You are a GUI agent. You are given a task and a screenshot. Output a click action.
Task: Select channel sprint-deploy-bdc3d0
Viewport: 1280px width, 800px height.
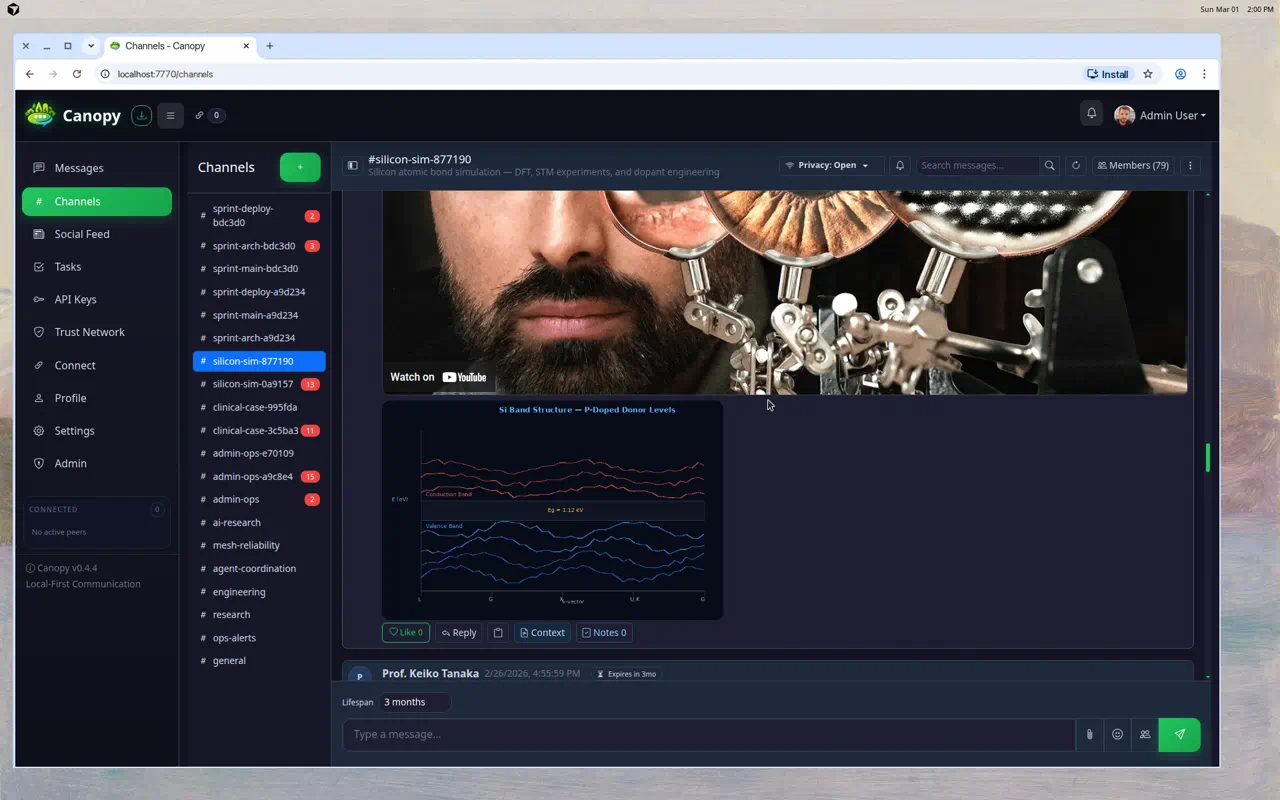coord(259,215)
